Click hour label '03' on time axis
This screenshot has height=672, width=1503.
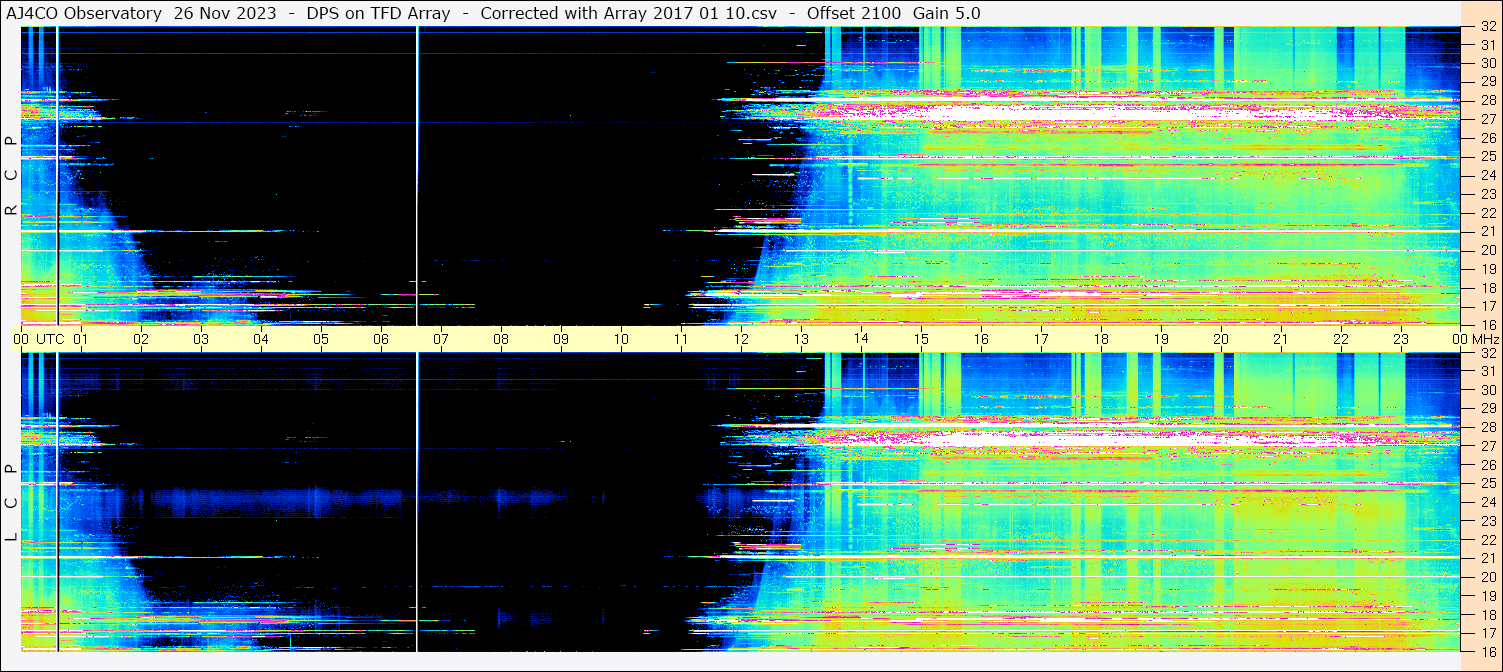pyautogui.click(x=201, y=339)
